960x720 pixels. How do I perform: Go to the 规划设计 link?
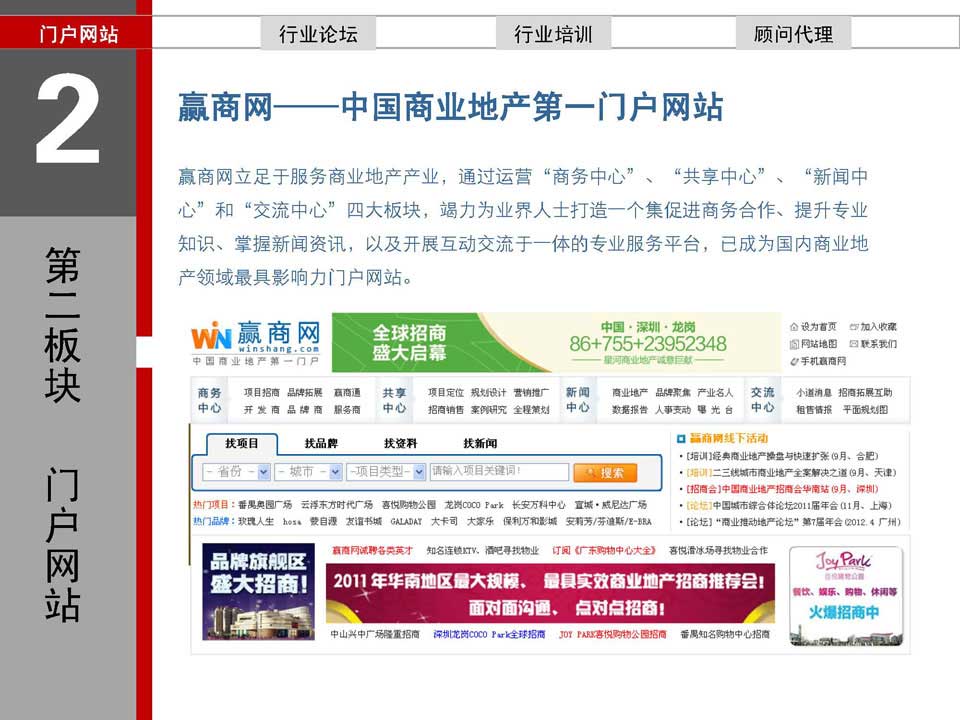[489, 392]
